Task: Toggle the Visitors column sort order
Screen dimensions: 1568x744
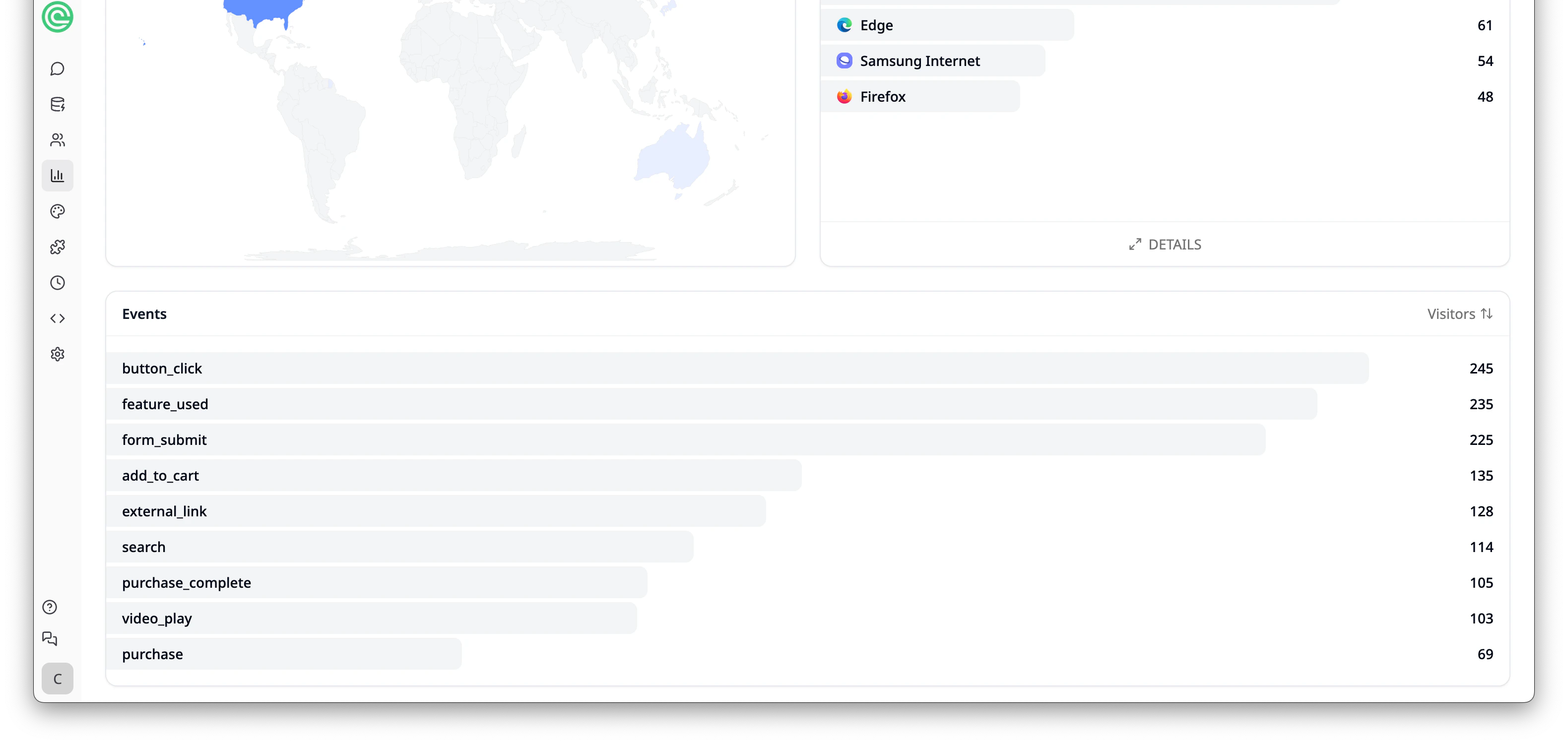Action: (1460, 313)
